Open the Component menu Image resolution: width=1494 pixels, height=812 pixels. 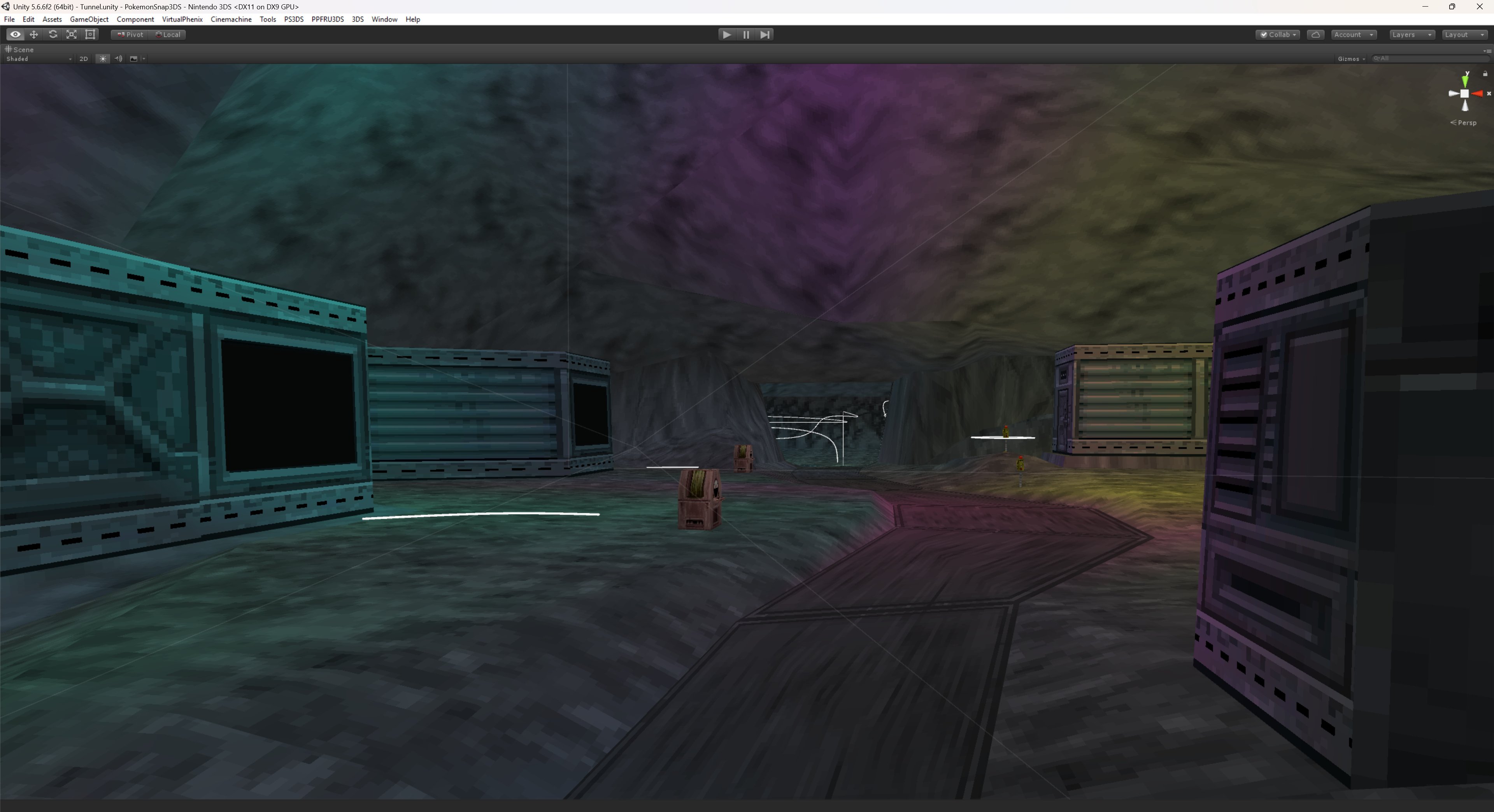(x=135, y=19)
